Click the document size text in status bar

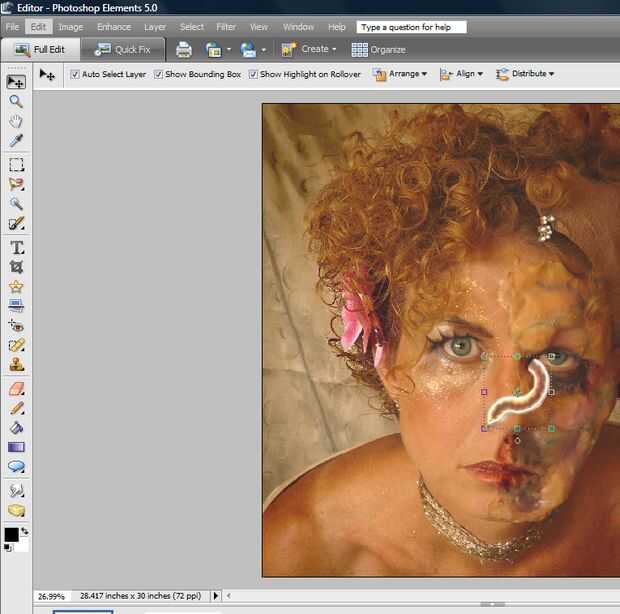[x=140, y=595]
